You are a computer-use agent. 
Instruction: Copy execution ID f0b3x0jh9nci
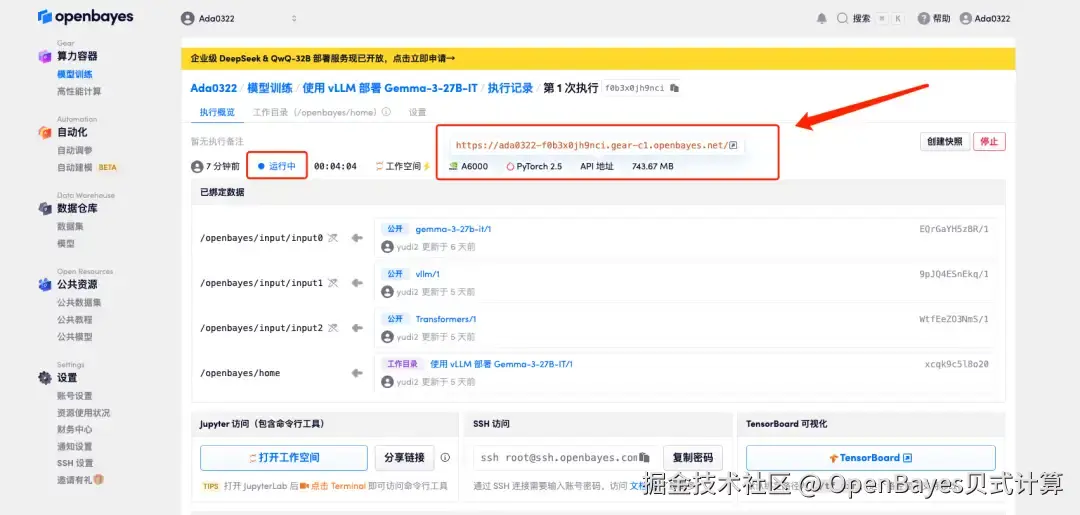coord(674,88)
